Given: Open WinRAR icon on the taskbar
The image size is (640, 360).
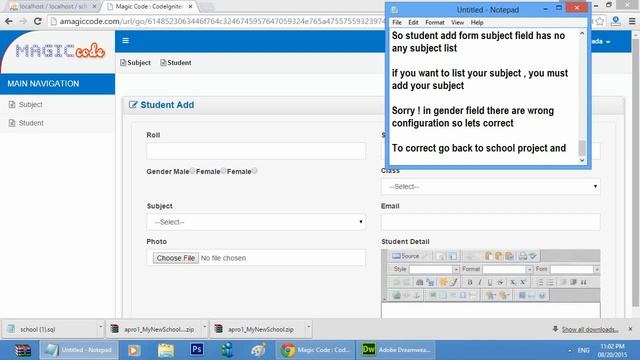Looking at the screenshot, I should coord(23,350).
